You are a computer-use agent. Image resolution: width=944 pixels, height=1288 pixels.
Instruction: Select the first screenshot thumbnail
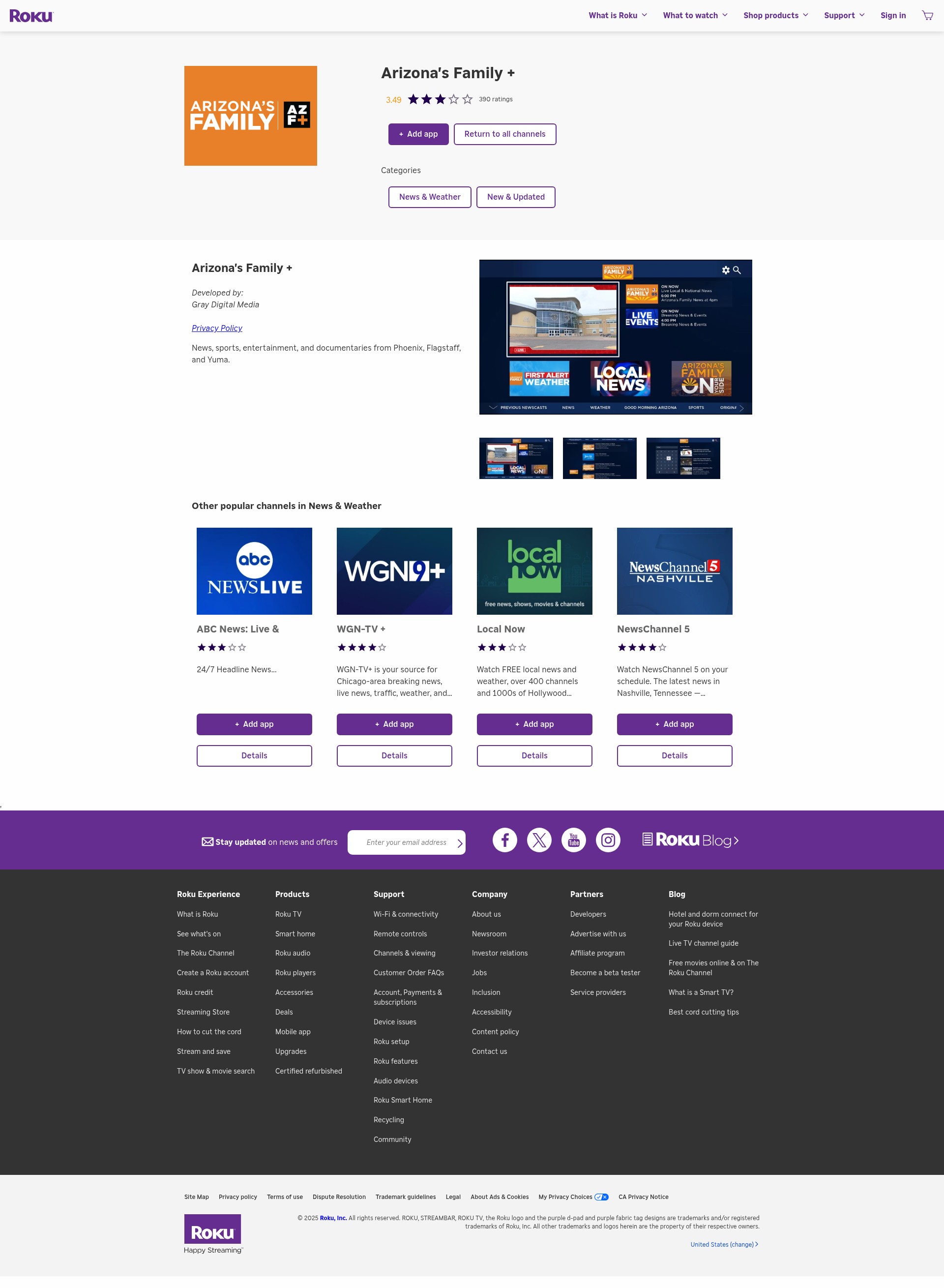click(x=515, y=458)
